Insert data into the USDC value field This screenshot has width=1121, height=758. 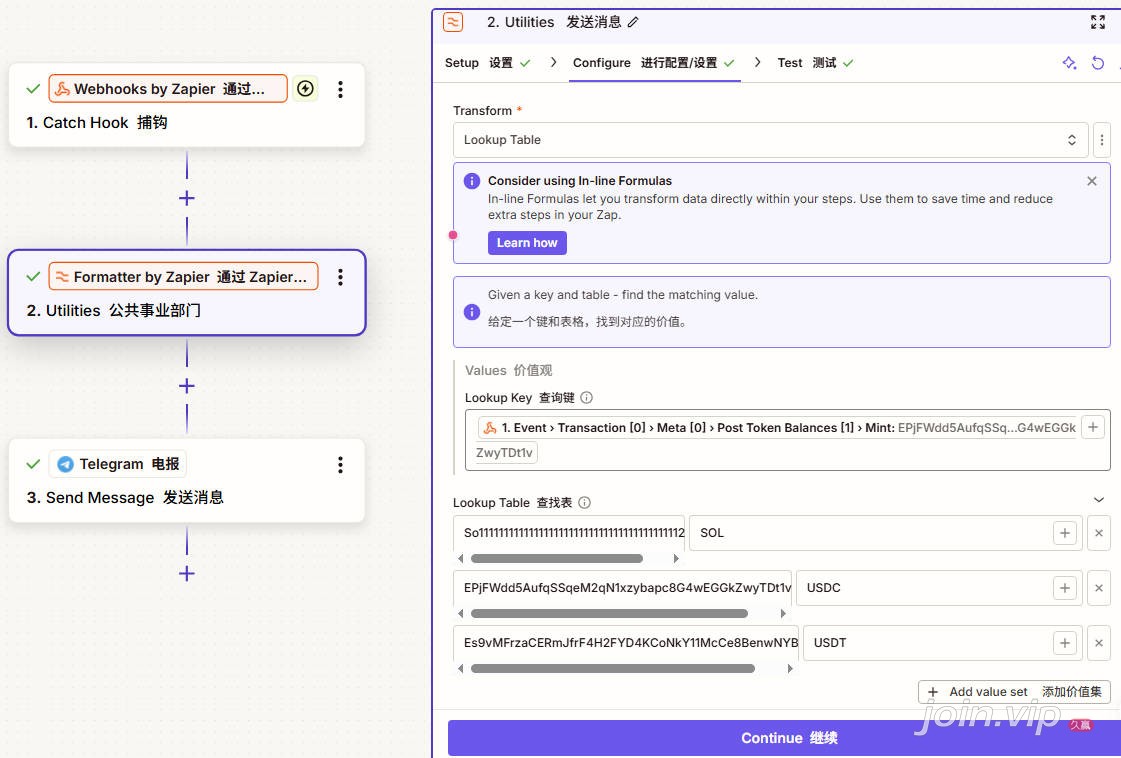pyautogui.click(x=1065, y=588)
